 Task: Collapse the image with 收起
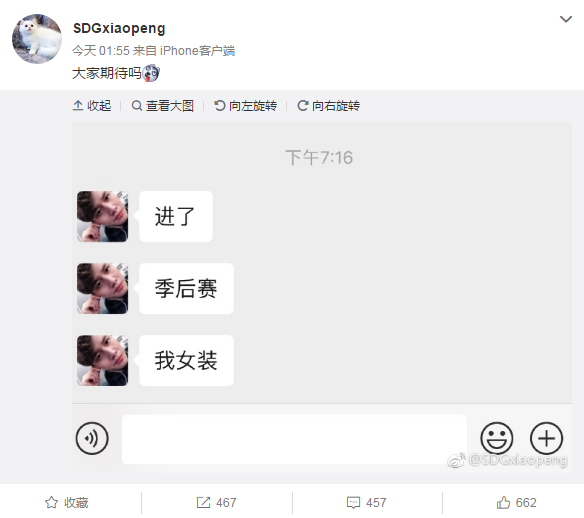point(92,106)
